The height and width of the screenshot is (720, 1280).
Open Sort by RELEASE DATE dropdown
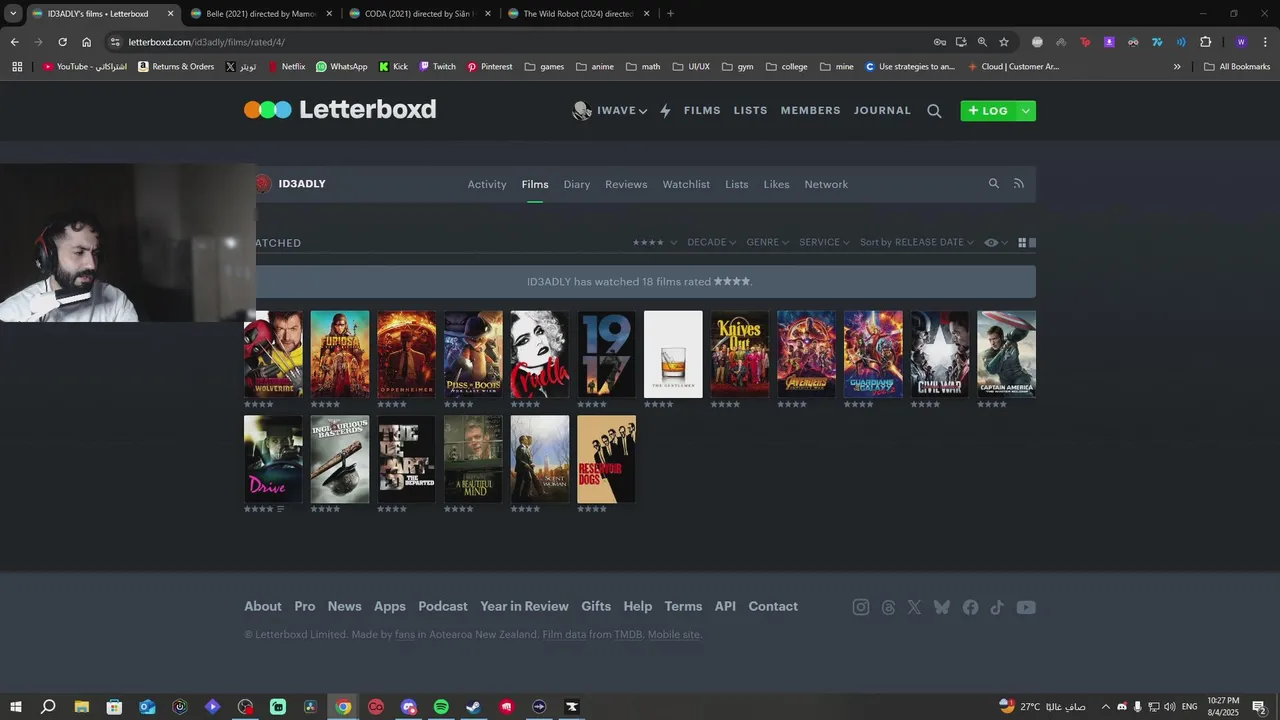pos(916,243)
